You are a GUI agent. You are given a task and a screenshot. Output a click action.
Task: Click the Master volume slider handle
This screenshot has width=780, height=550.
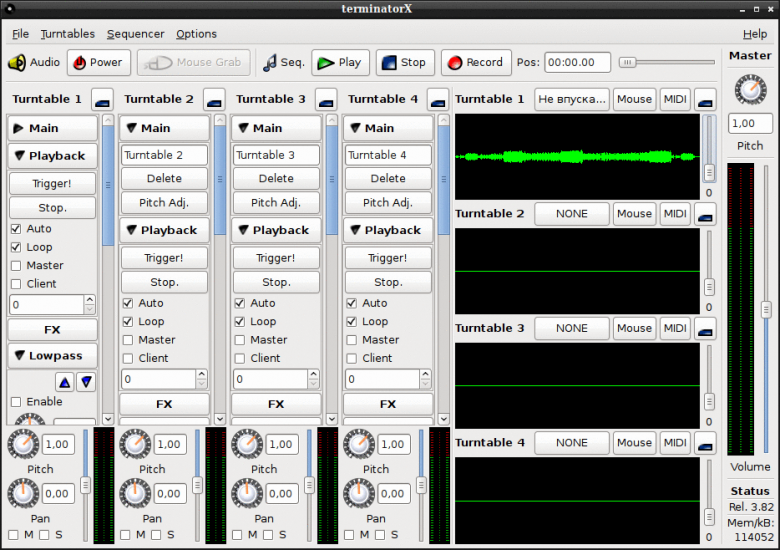tap(766, 310)
